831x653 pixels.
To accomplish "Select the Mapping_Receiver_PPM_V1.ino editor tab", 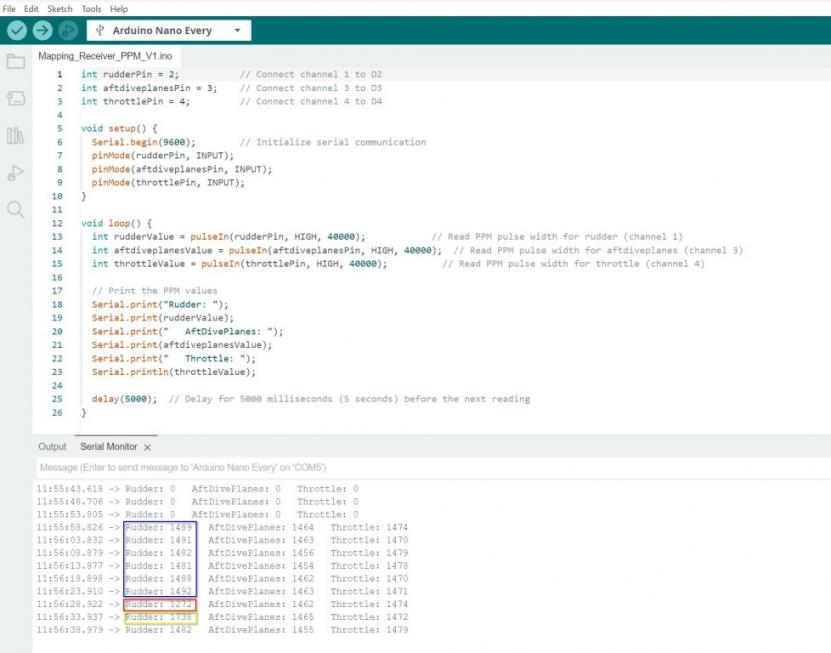I will (x=105, y=56).
